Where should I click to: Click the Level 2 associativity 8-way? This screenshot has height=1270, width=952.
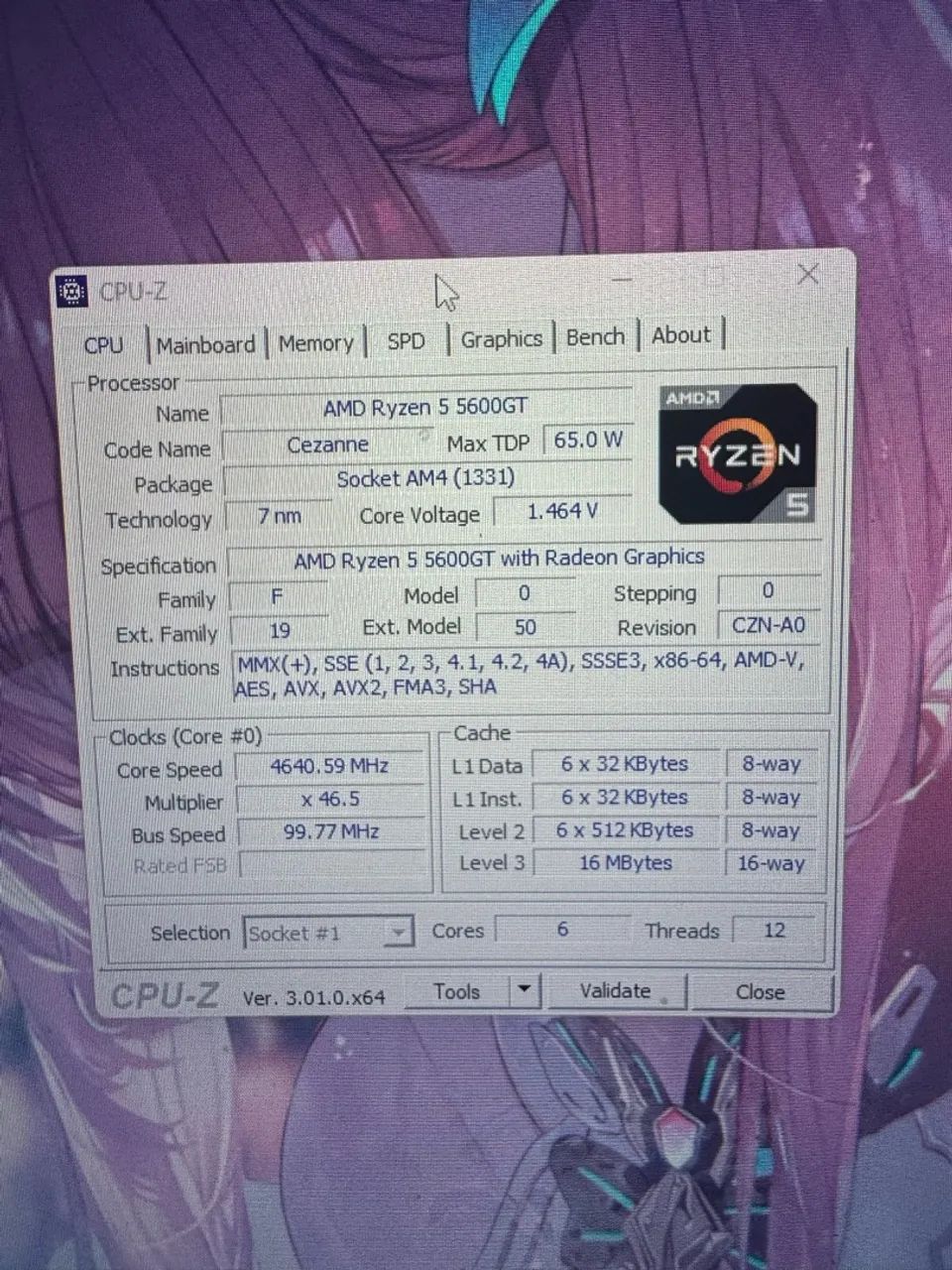[x=772, y=830]
